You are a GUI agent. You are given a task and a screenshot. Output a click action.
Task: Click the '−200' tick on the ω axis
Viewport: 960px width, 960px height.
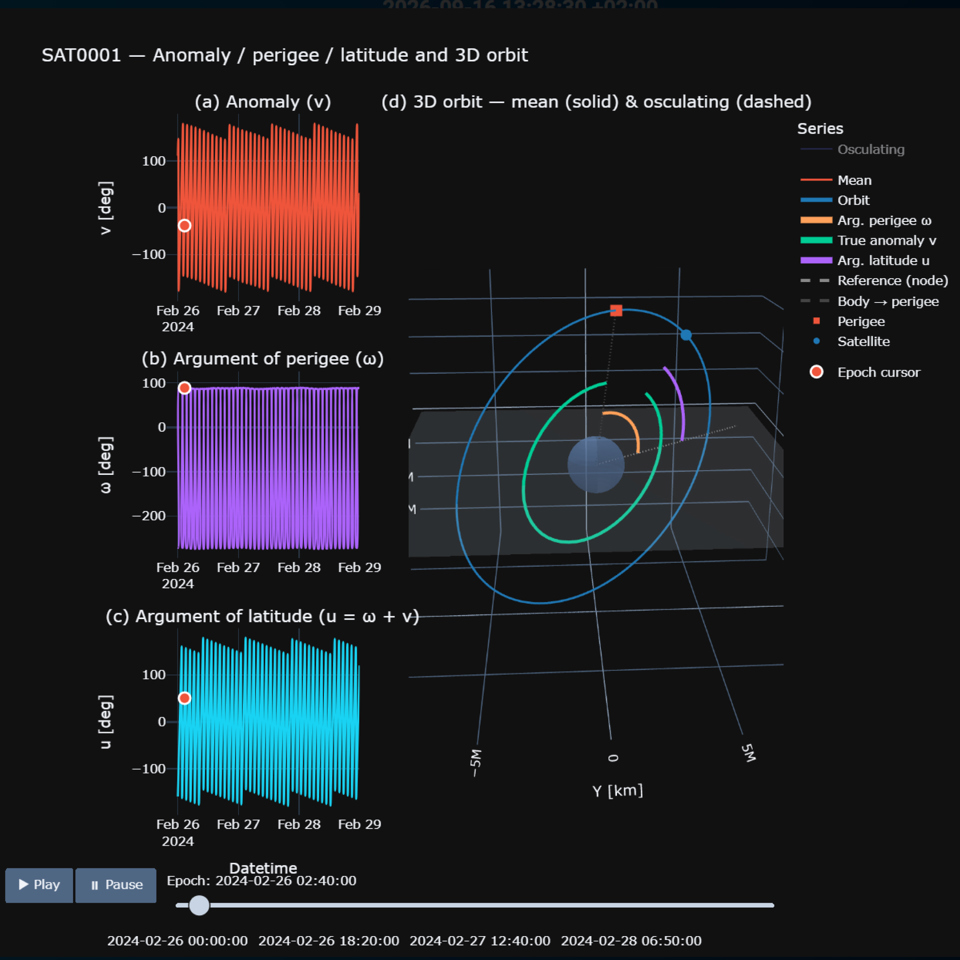(x=149, y=516)
